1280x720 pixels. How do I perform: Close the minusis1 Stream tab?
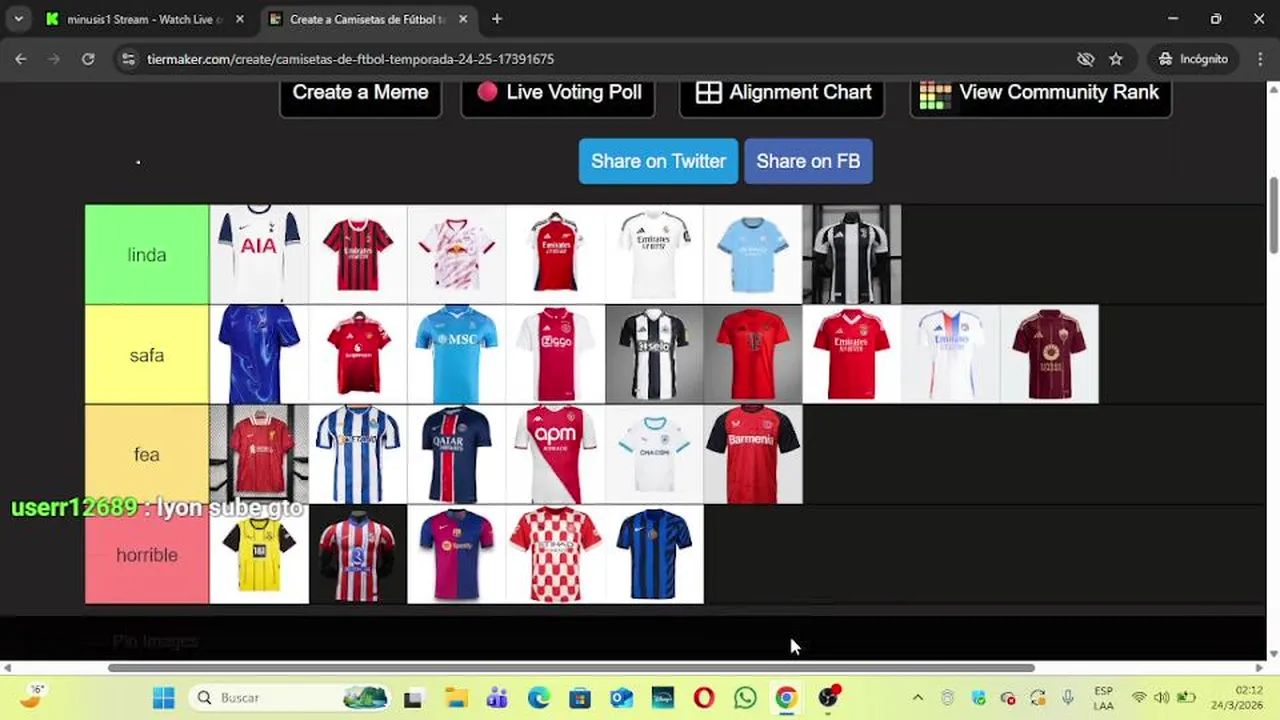point(239,19)
